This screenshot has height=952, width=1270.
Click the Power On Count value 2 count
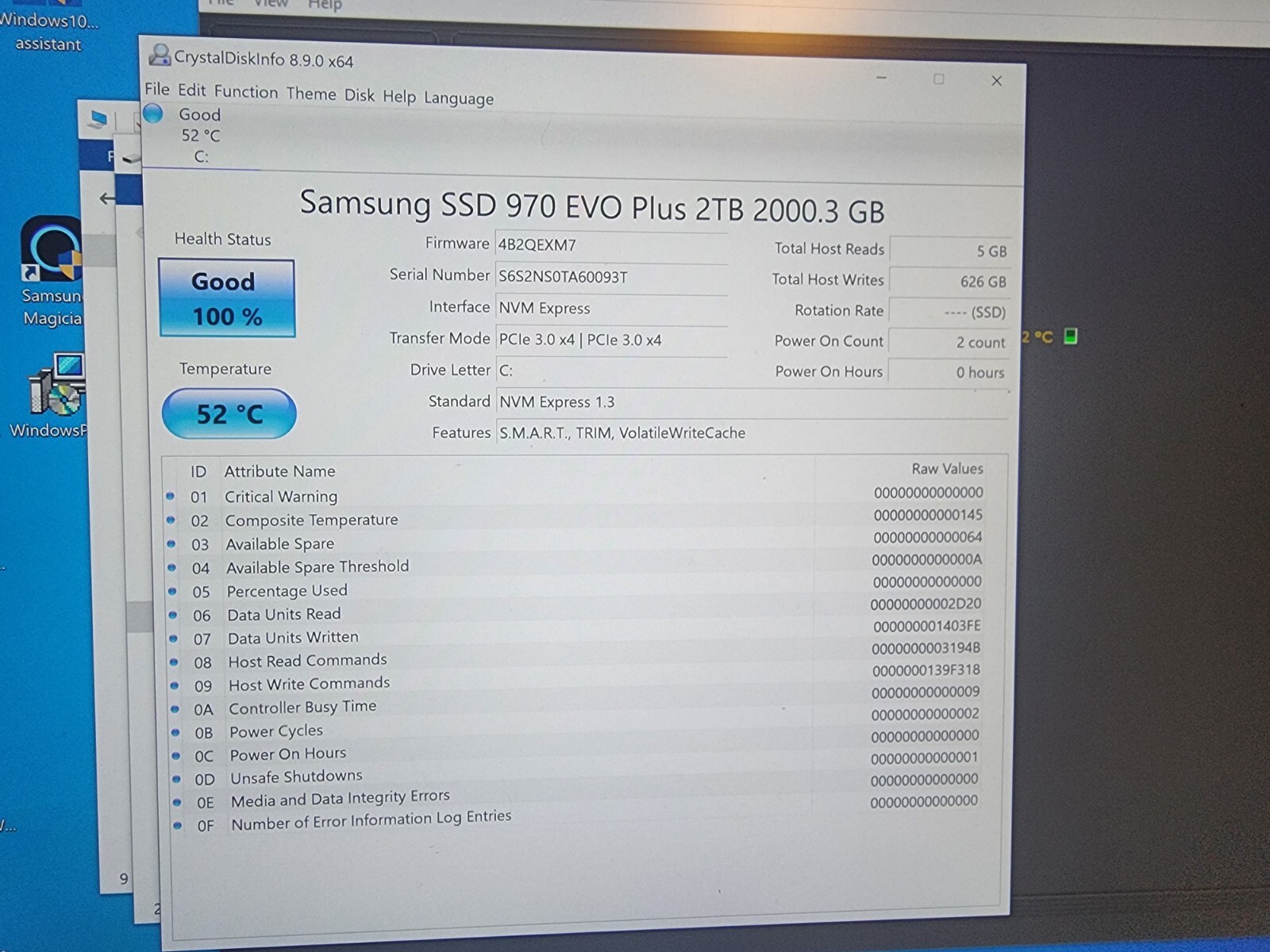coord(949,342)
